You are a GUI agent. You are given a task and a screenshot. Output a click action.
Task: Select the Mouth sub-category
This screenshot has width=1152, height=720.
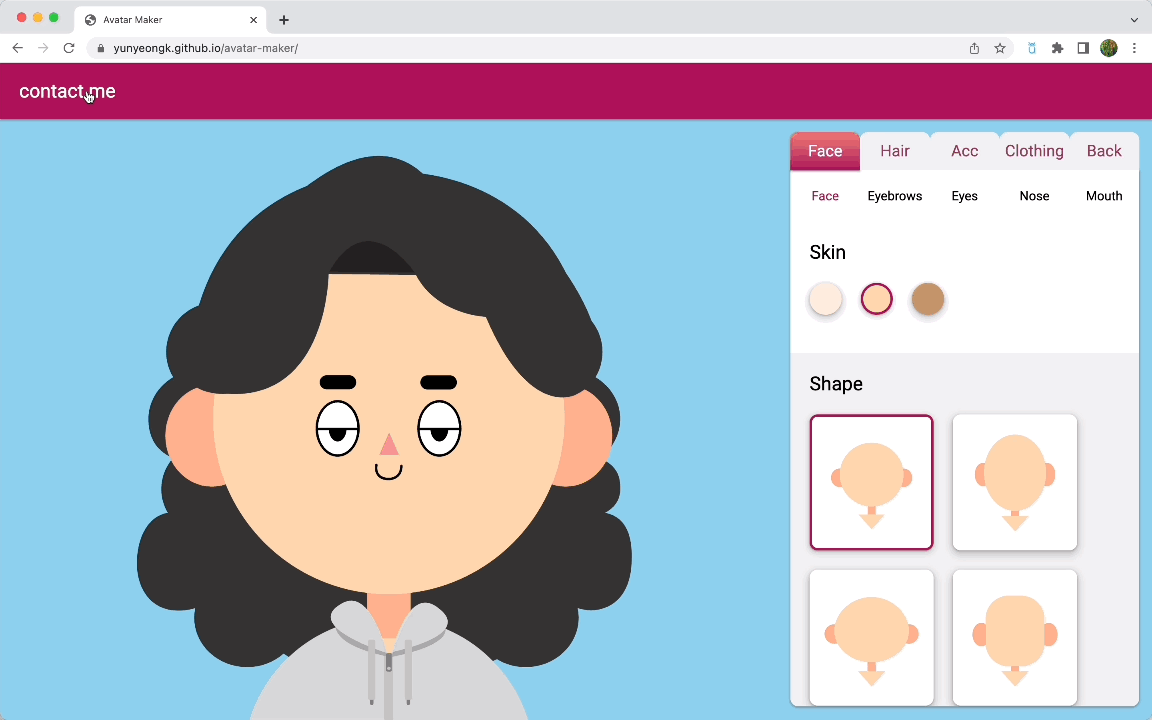coord(1104,196)
